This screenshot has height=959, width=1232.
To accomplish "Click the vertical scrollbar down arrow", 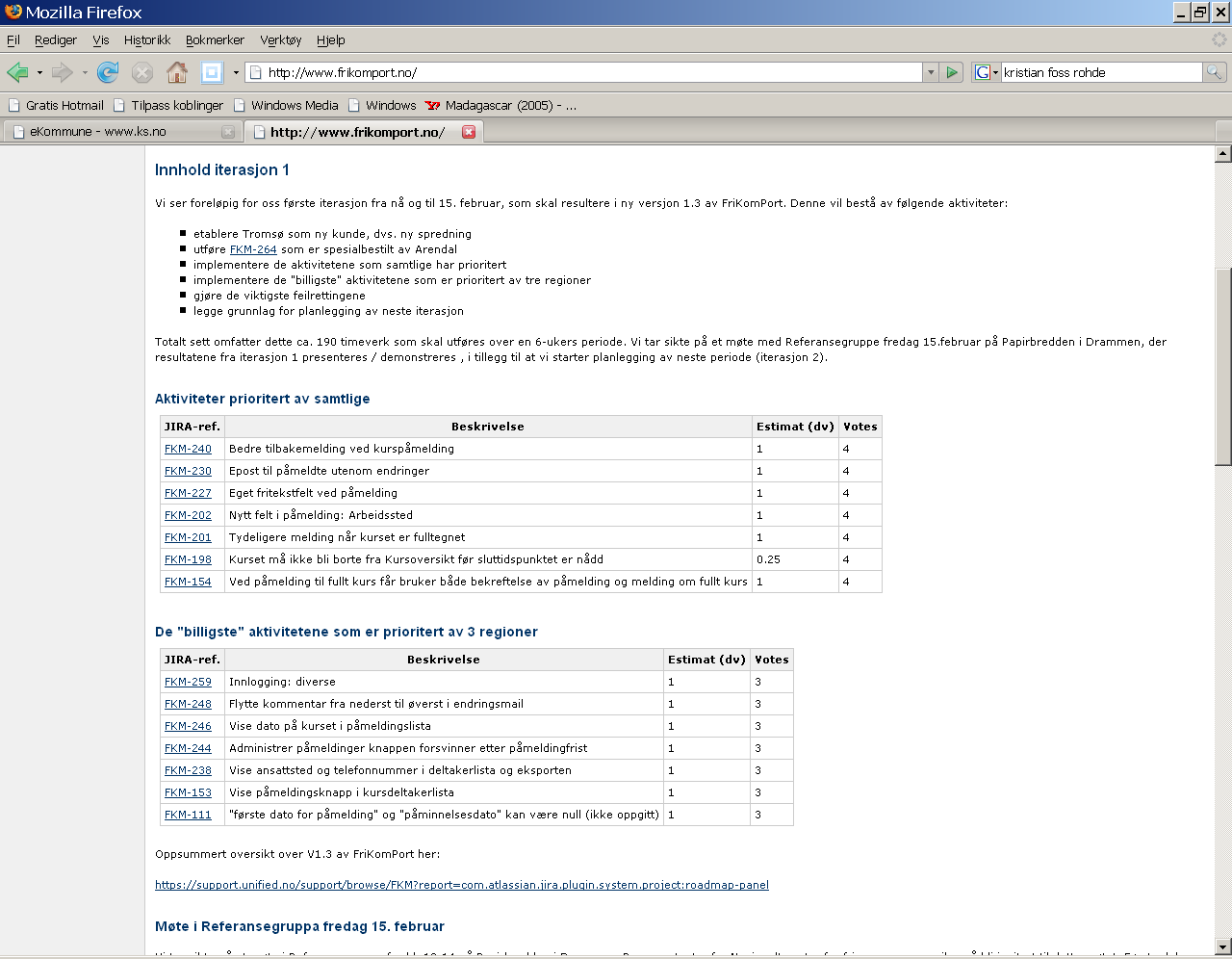I will (x=1223, y=946).
